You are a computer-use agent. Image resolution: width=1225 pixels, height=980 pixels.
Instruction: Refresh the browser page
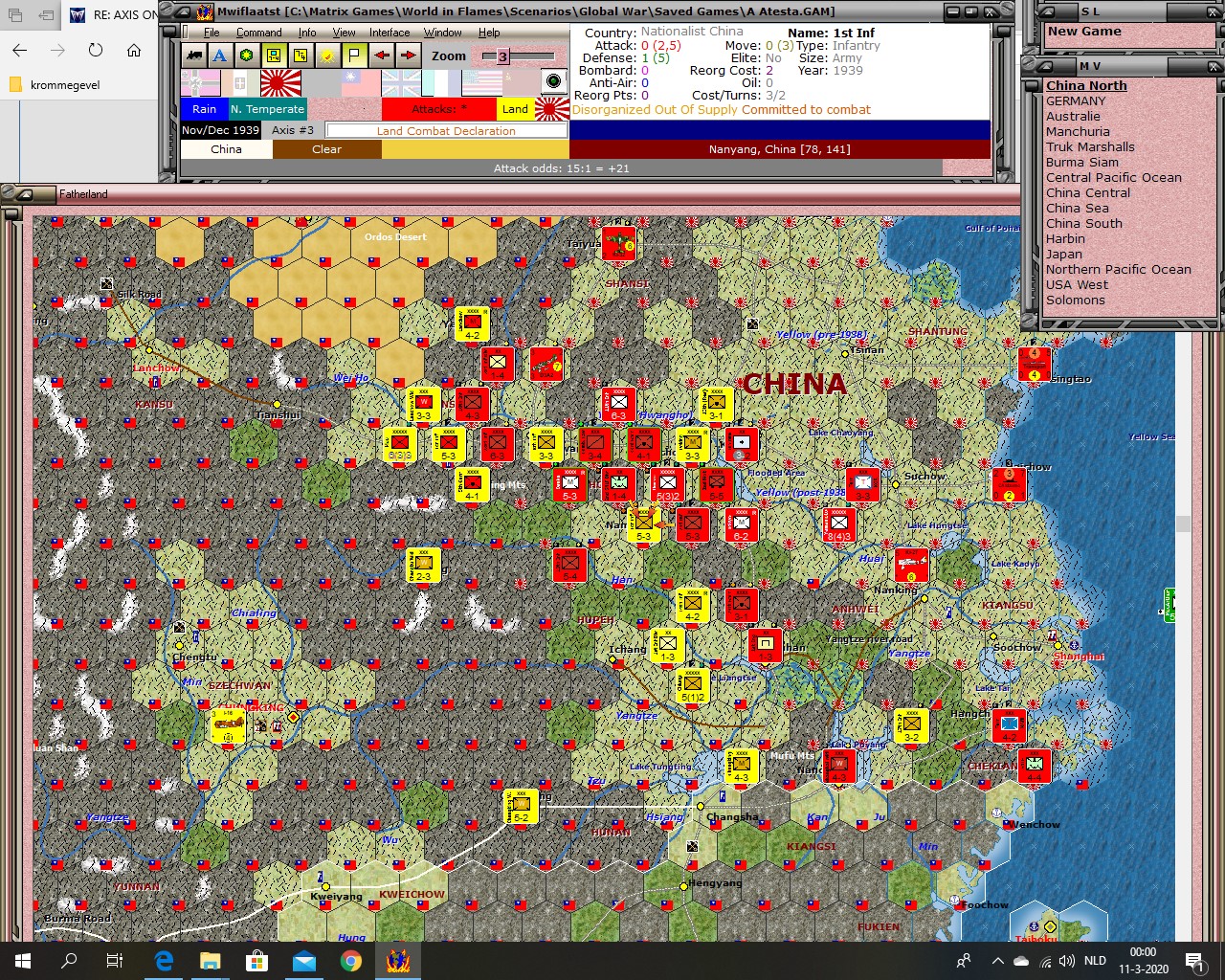(96, 51)
